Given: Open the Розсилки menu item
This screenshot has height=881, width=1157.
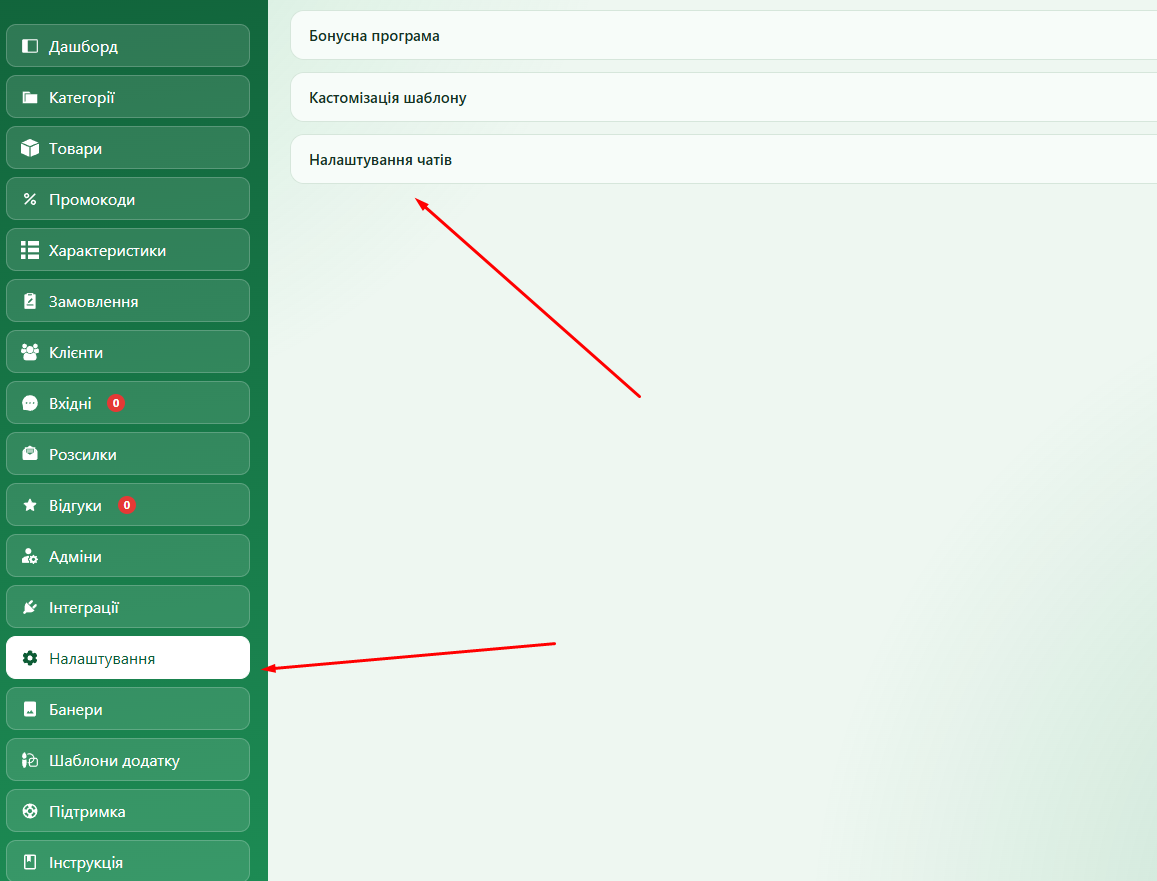Looking at the screenshot, I should 128,454.
